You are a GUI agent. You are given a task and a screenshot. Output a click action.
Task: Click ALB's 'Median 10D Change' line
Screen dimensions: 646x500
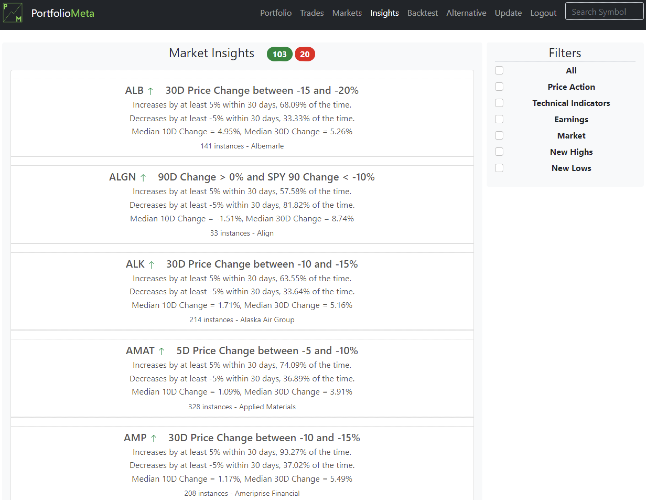coord(242,131)
